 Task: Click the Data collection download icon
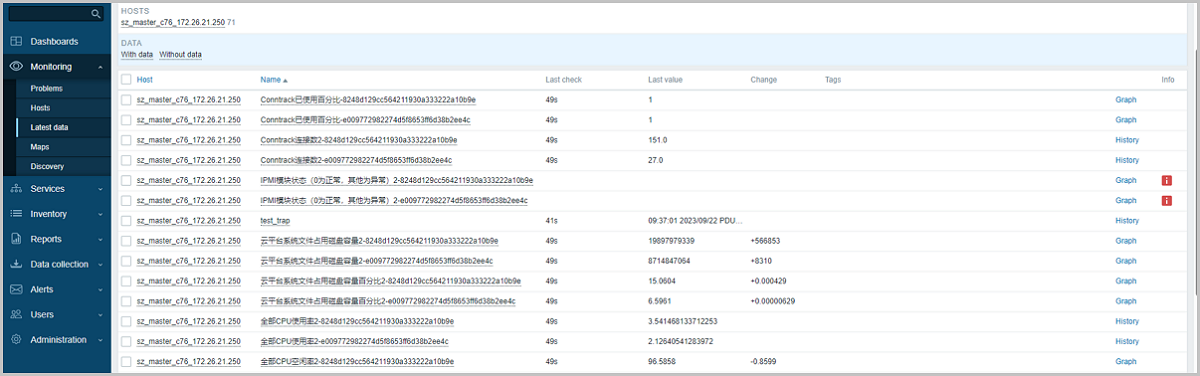(16, 264)
